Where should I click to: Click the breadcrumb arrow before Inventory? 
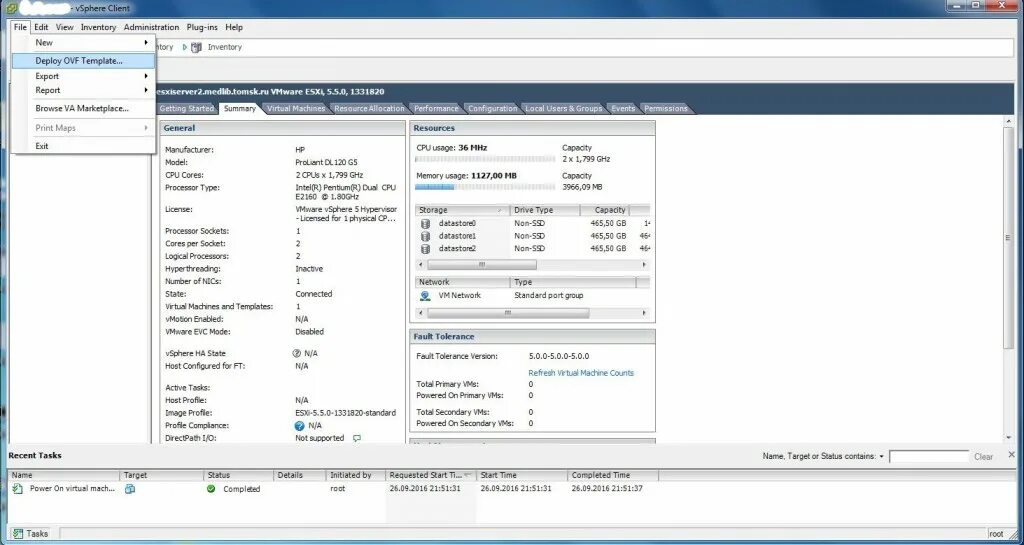click(185, 47)
